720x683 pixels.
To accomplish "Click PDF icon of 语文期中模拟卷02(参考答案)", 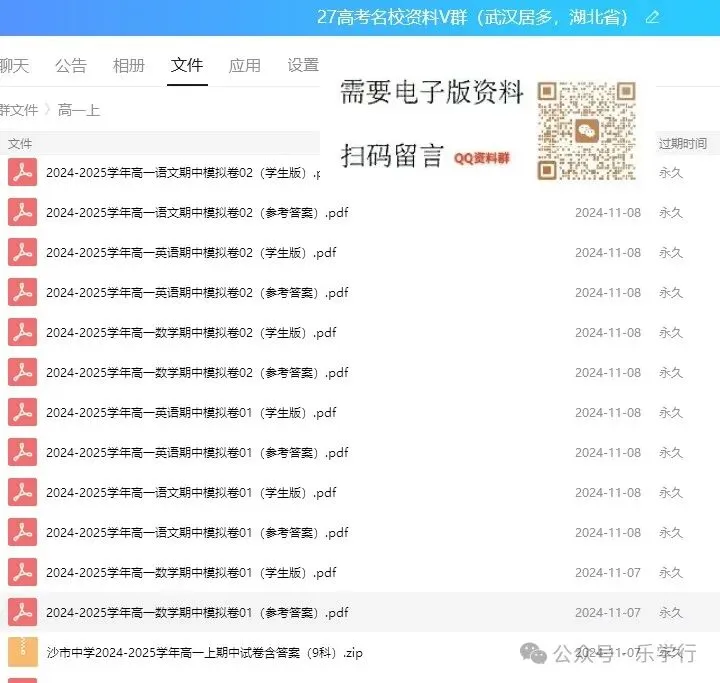I will pyautogui.click(x=22, y=212).
